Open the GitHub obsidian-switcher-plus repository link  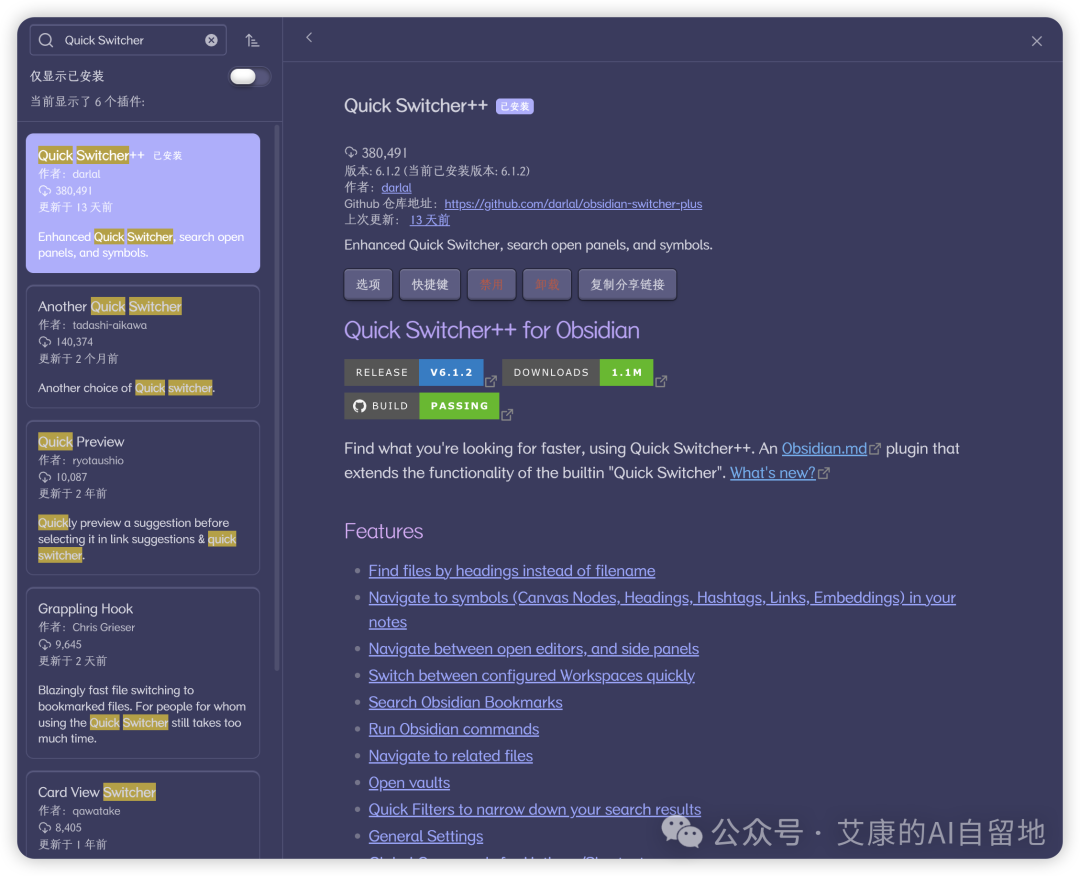(573, 204)
